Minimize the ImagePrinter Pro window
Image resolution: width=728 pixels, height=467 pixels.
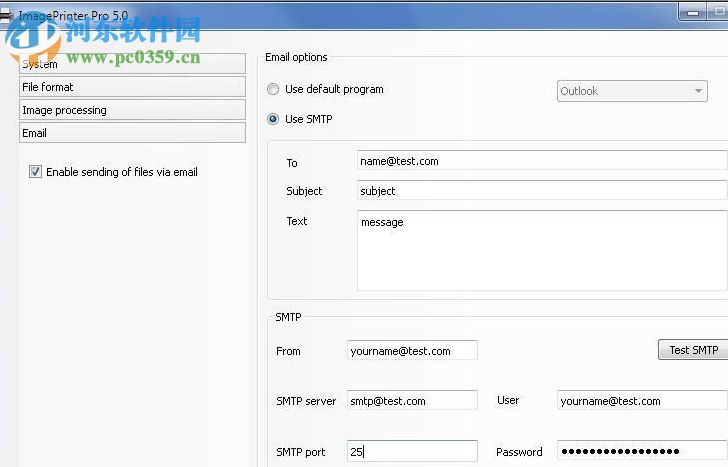tap(692, 12)
